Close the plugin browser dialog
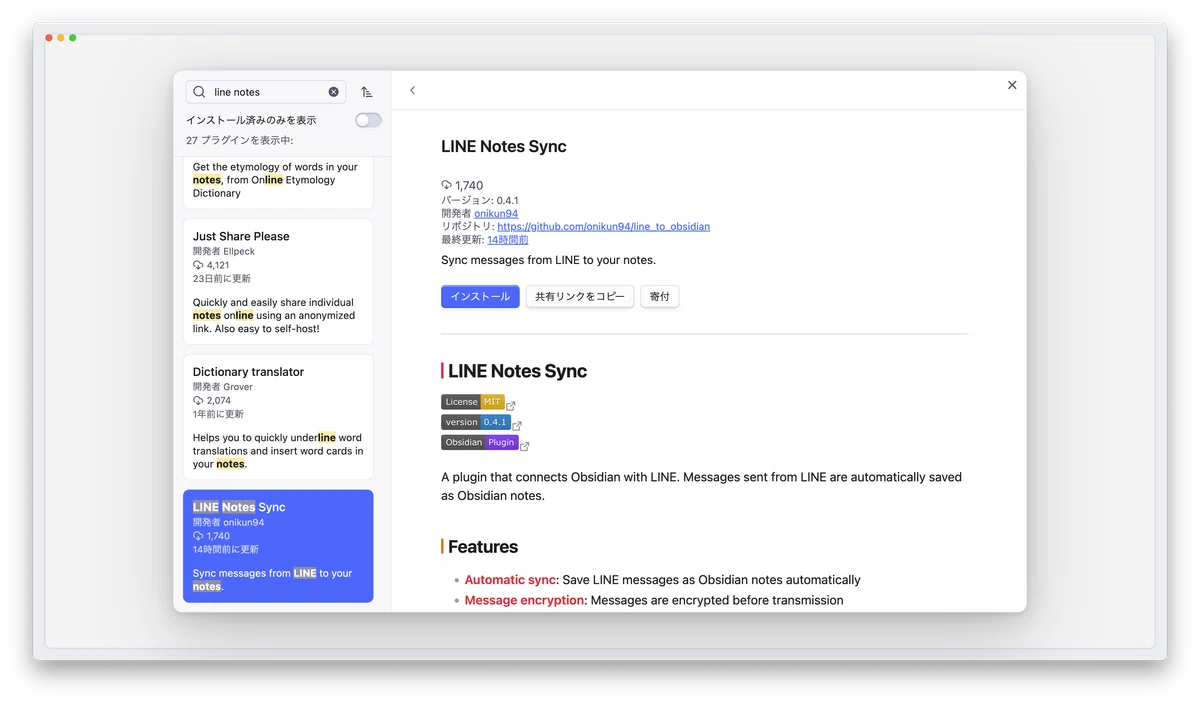The width and height of the screenshot is (1200, 704). point(1012,85)
